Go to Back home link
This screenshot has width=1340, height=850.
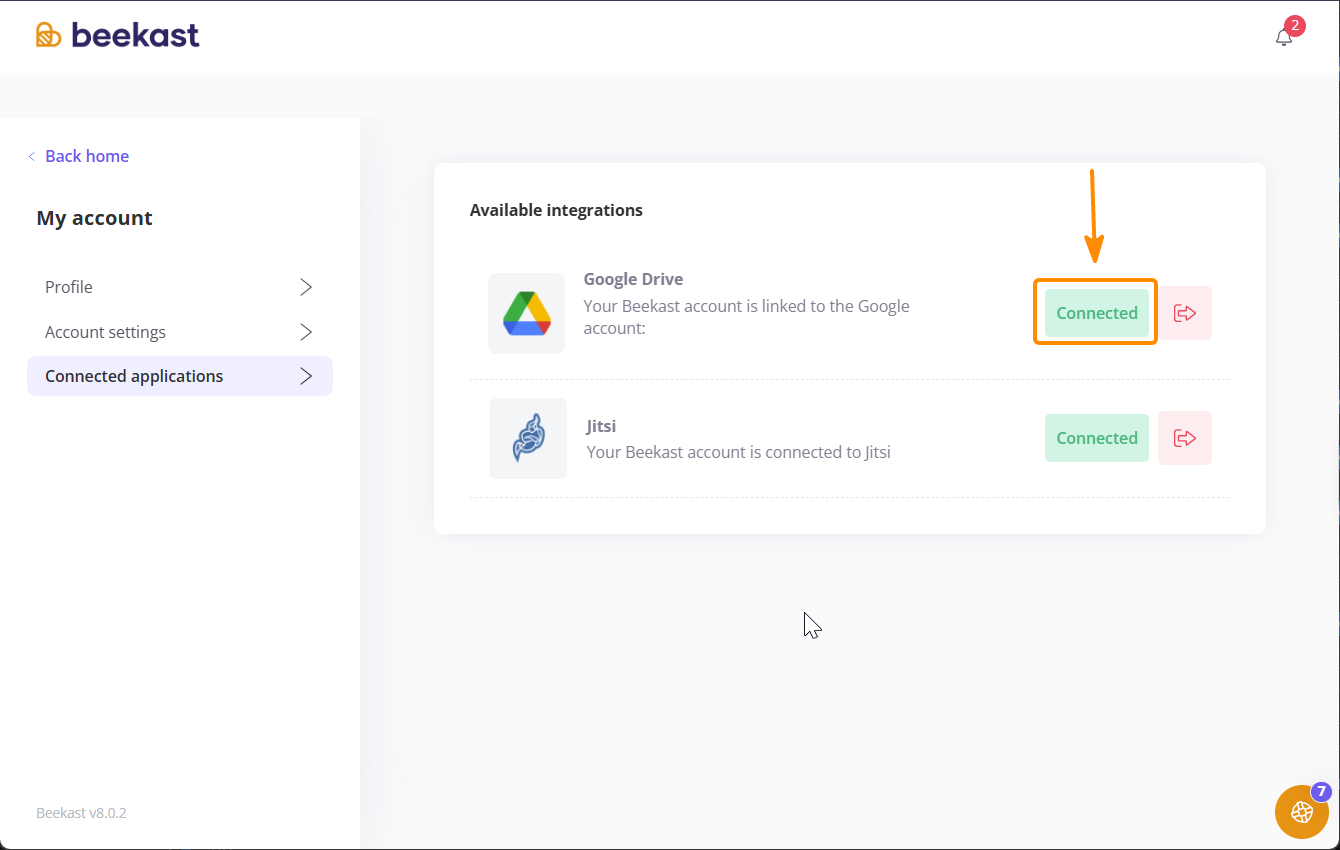coord(87,156)
